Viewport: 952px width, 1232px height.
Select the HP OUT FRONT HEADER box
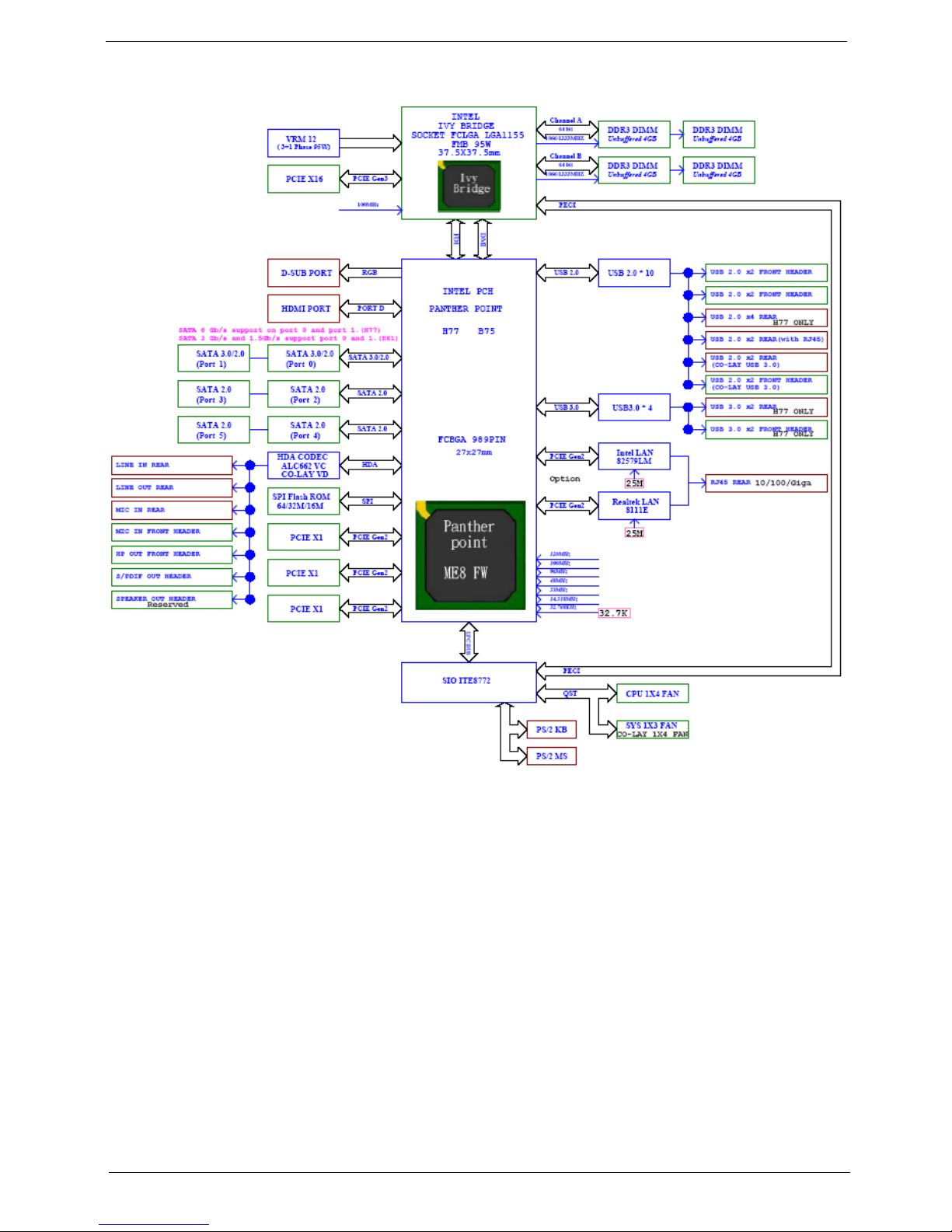pyautogui.click(x=172, y=554)
